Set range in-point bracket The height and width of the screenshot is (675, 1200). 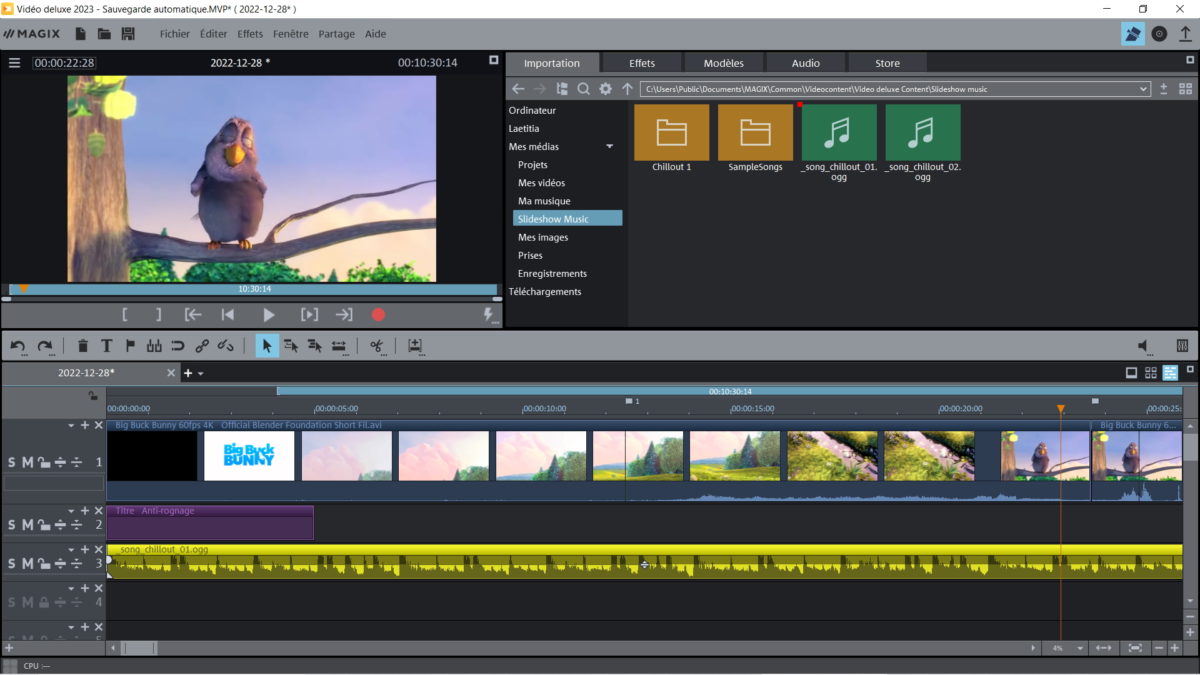tap(125, 314)
